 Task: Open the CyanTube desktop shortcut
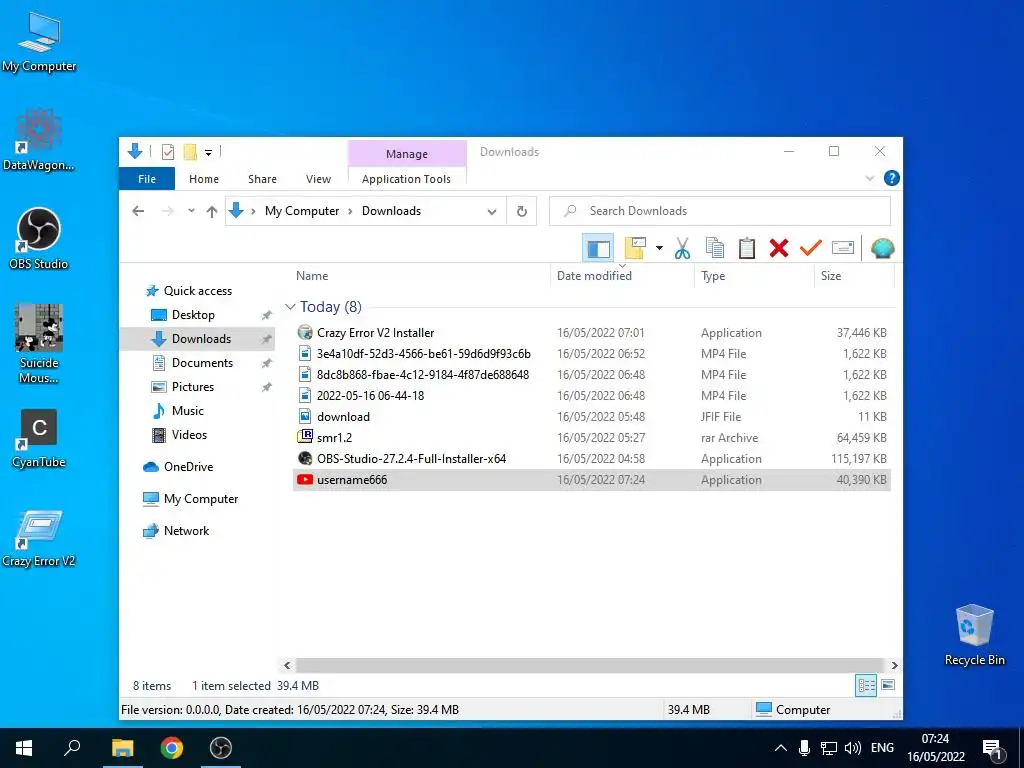(x=39, y=439)
